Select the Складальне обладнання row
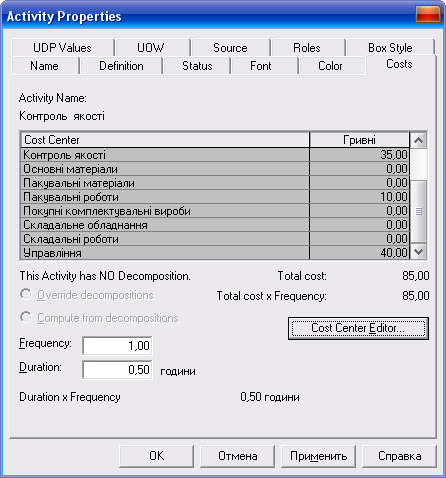The image size is (446, 478). point(215,225)
